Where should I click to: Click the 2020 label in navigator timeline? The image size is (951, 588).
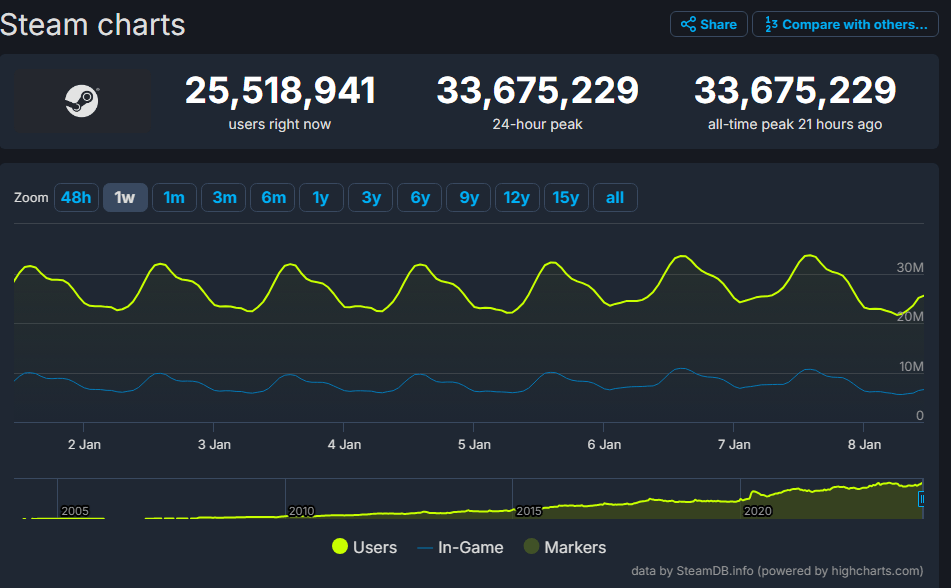coord(758,511)
